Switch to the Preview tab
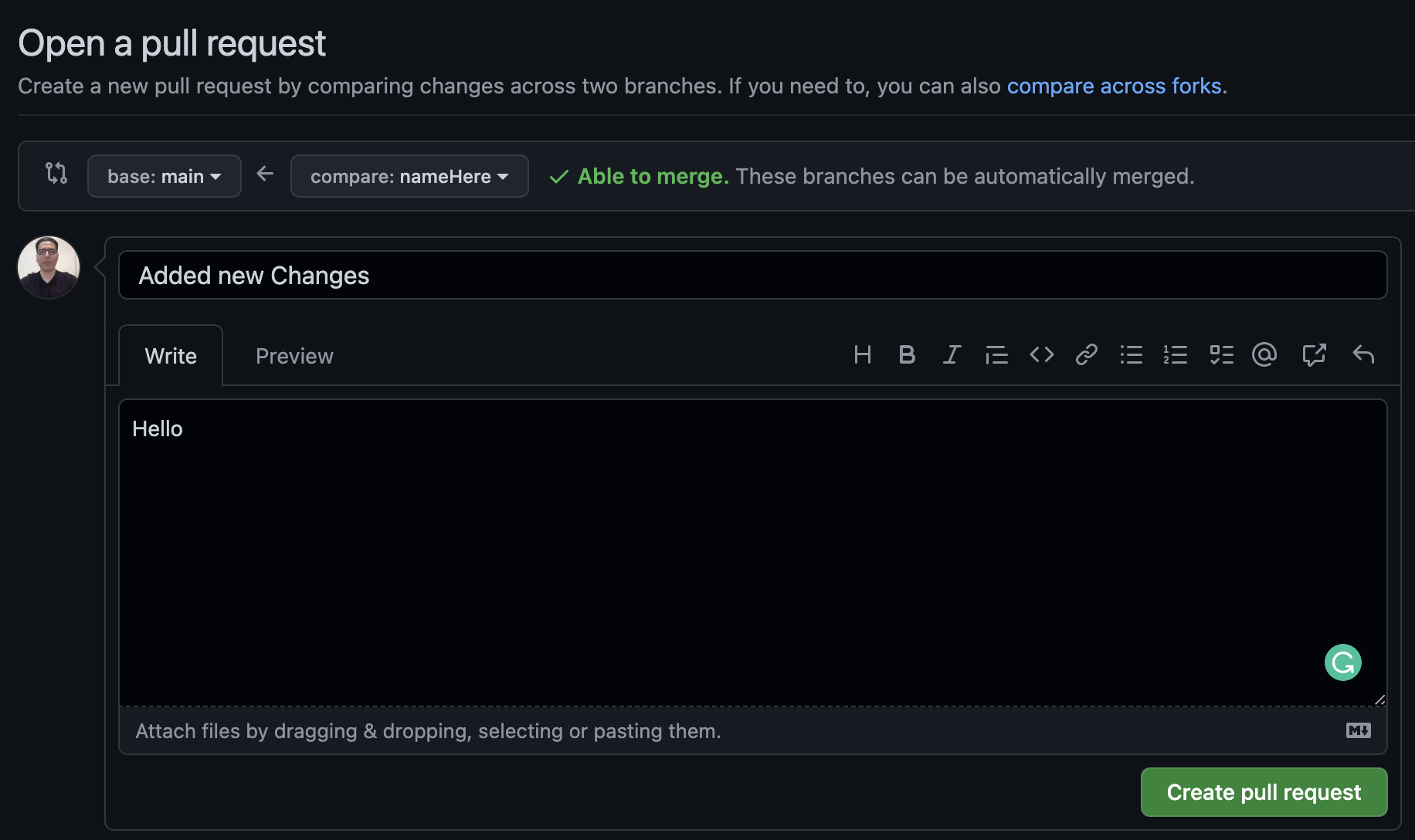Screen dimensions: 1415x840 [294, 356]
